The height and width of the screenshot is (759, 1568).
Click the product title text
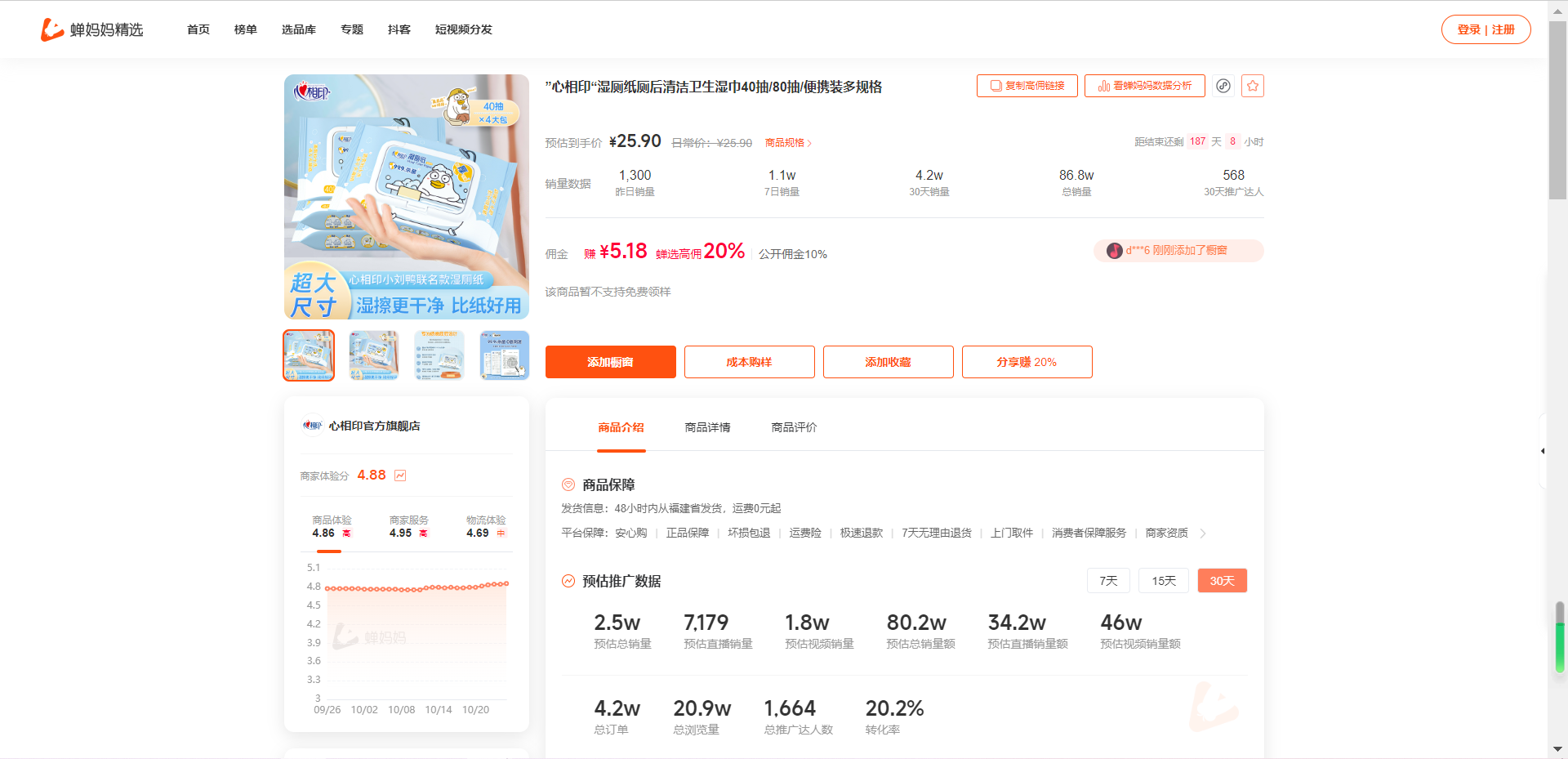tap(714, 87)
